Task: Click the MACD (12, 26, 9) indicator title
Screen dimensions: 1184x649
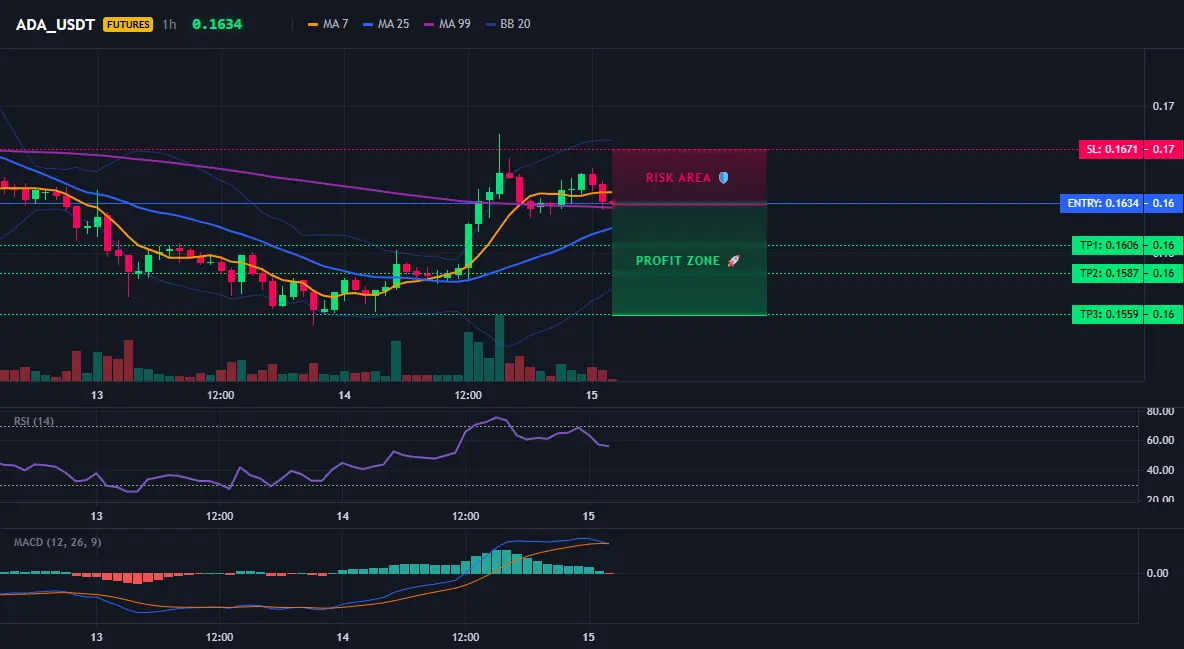Action: pos(57,542)
